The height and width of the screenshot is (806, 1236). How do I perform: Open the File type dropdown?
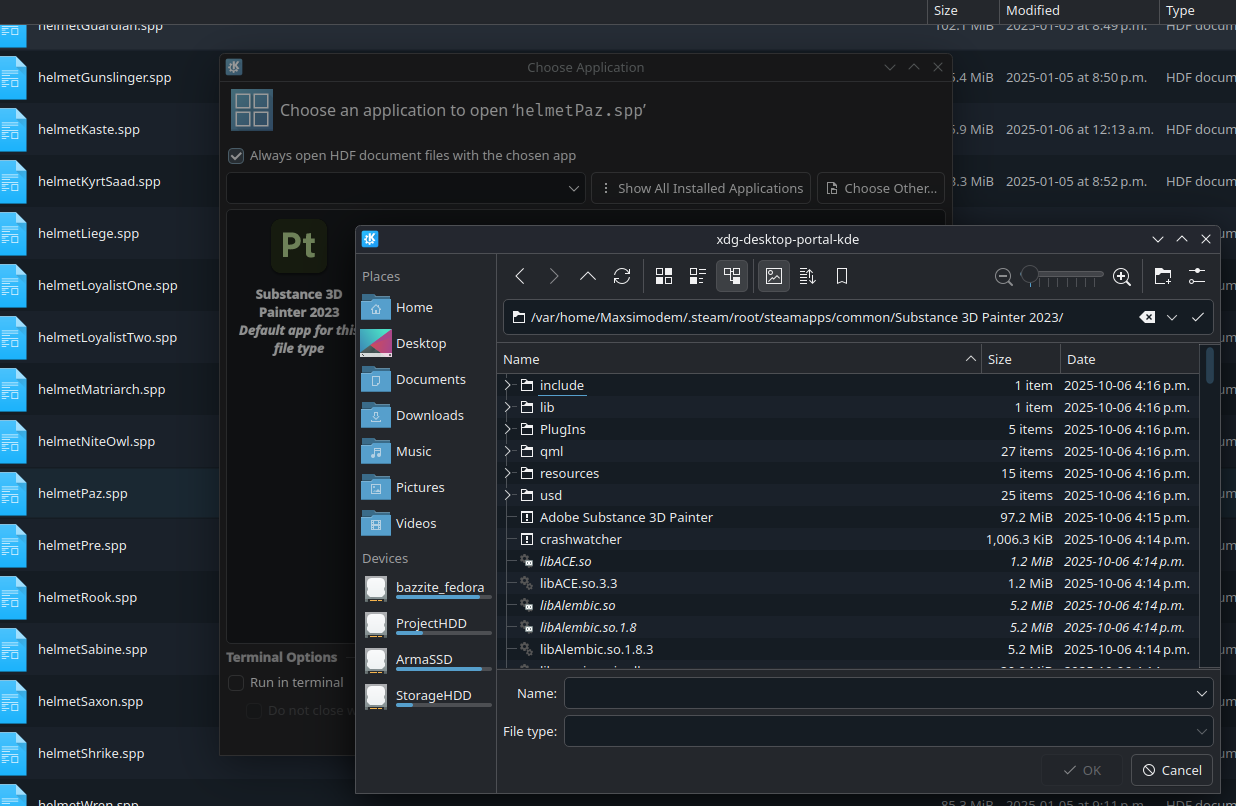[888, 731]
